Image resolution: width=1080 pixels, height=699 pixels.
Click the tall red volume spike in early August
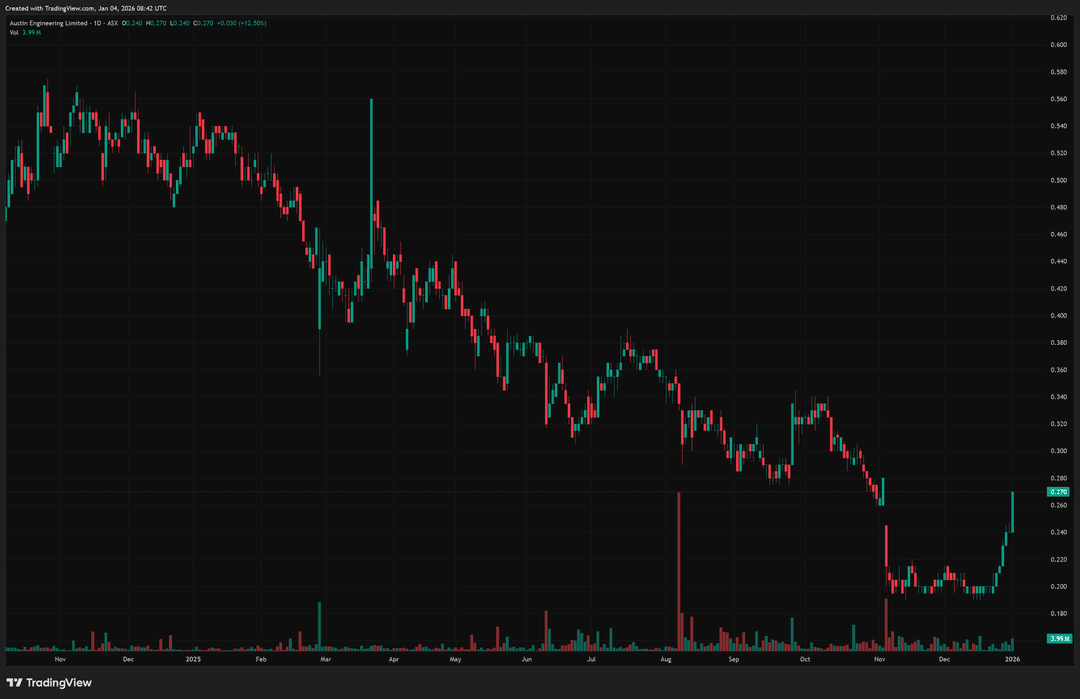pos(679,570)
